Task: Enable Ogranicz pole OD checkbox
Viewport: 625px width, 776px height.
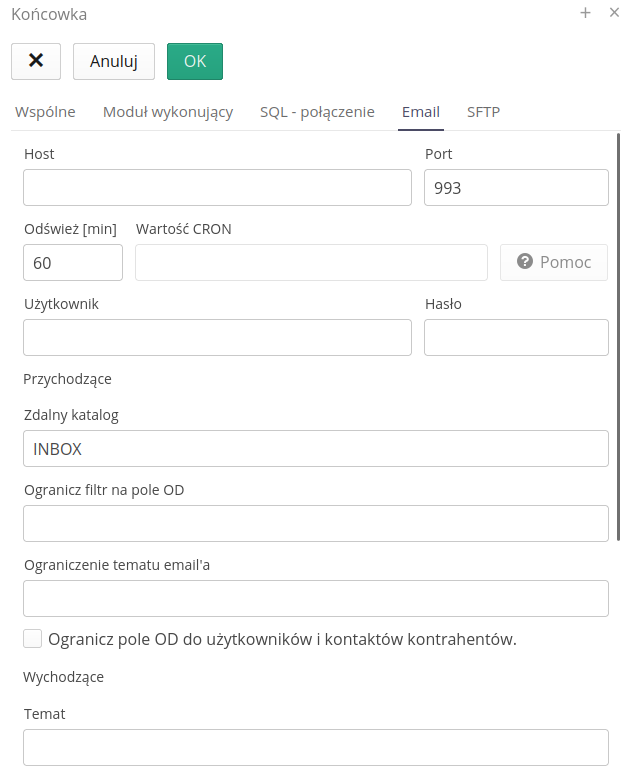Action: pos(33,639)
